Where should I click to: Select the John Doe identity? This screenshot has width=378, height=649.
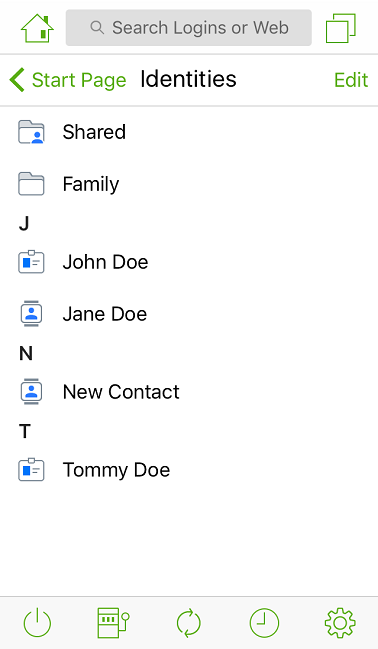tap(189, 262)
